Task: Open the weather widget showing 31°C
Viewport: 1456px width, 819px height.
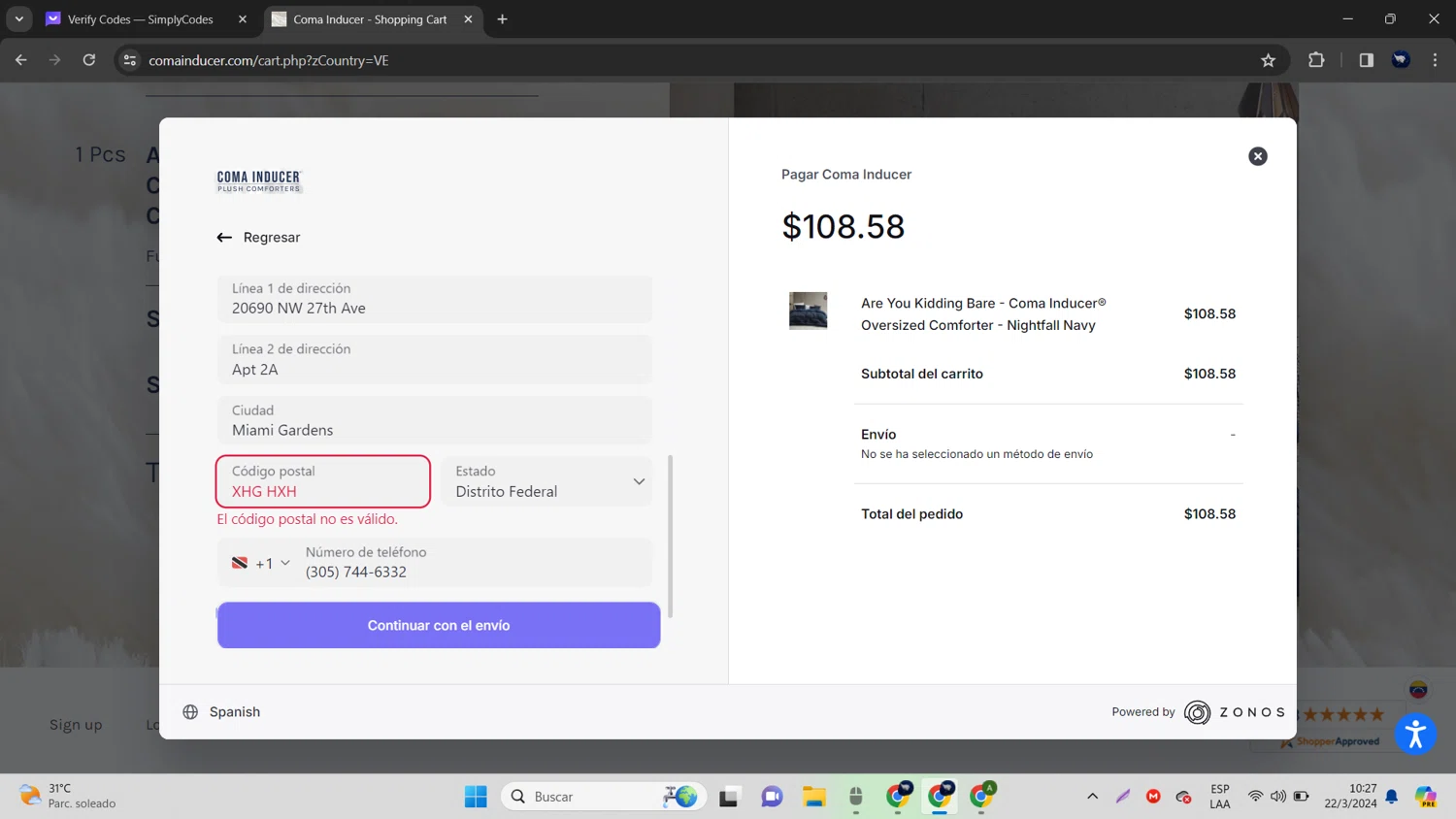Action: click(68, 796)
